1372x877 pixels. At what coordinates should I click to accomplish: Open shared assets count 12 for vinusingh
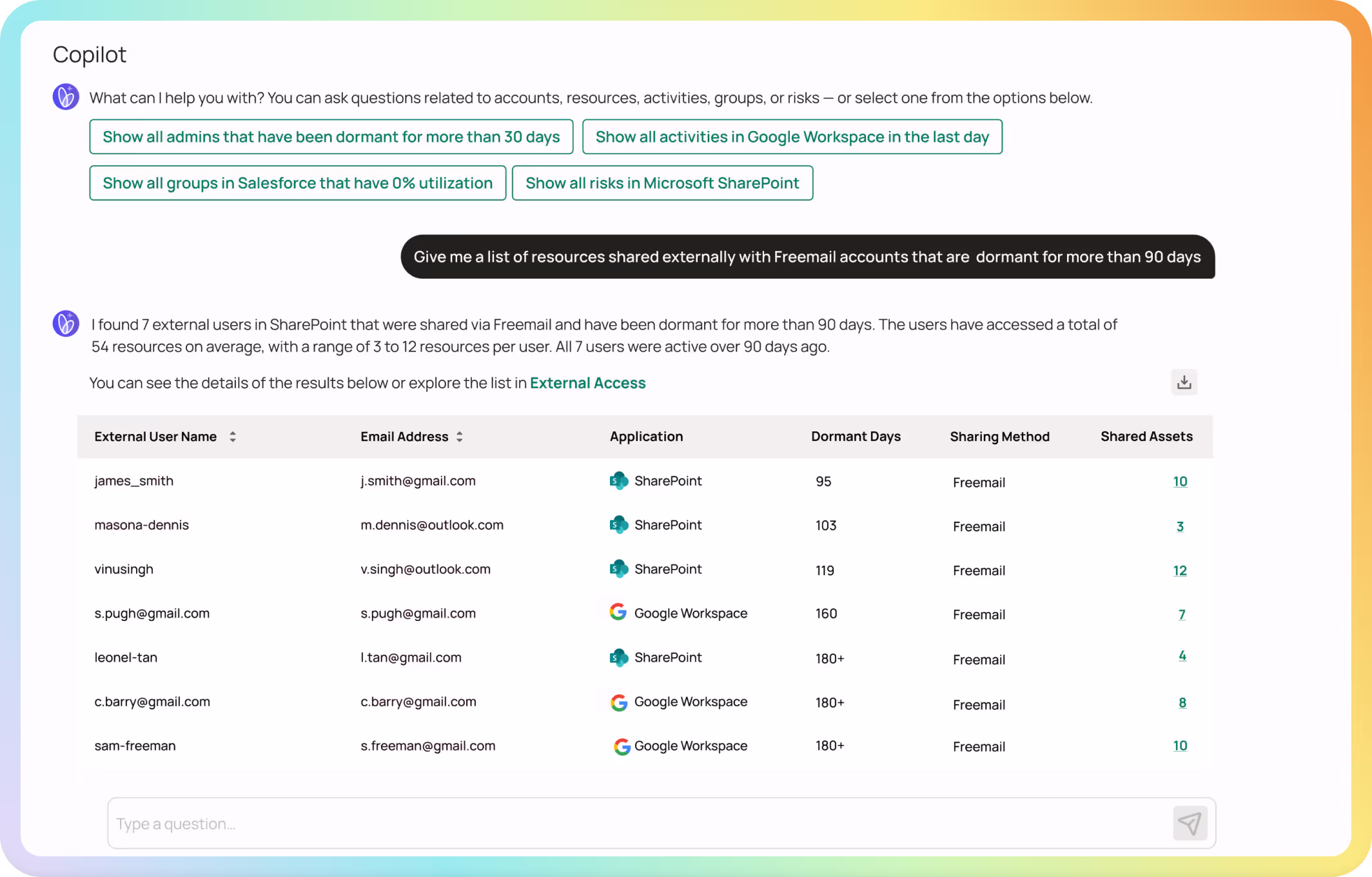[x=1179, y=571]
